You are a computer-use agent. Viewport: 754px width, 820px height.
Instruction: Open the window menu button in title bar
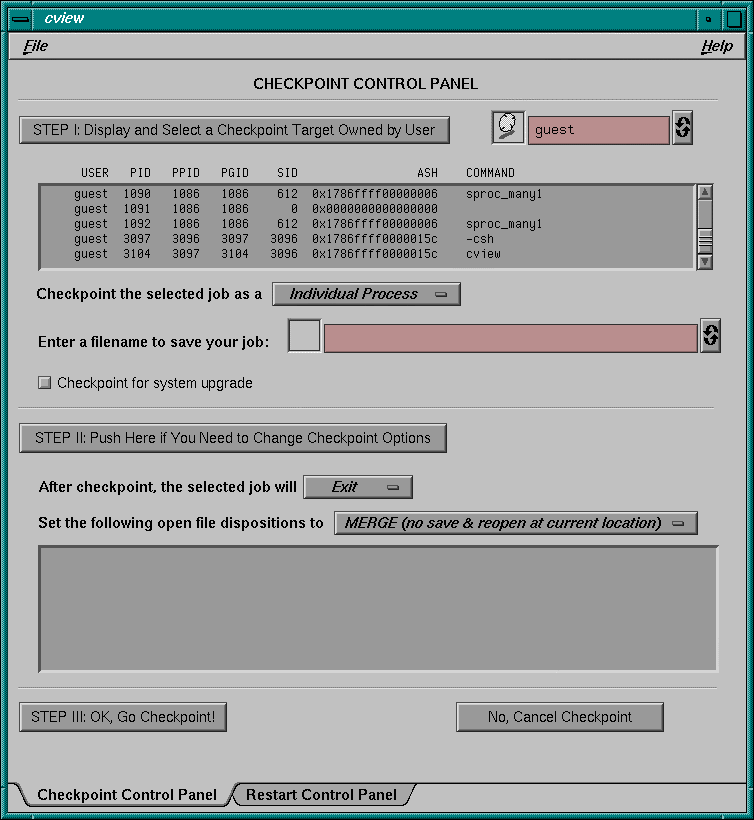(20, 19)
